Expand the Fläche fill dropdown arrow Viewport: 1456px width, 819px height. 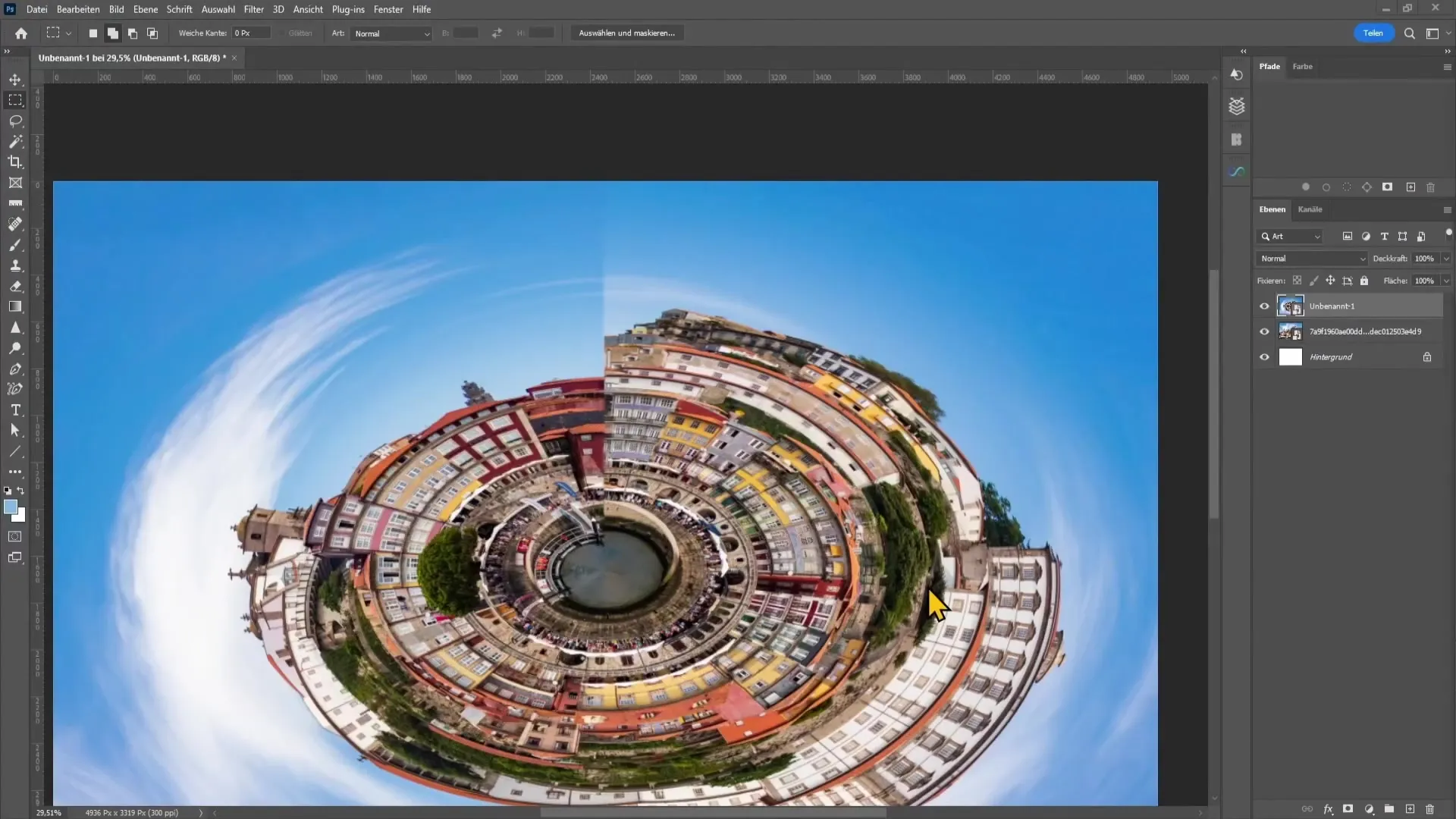(x=1446, y=281)
